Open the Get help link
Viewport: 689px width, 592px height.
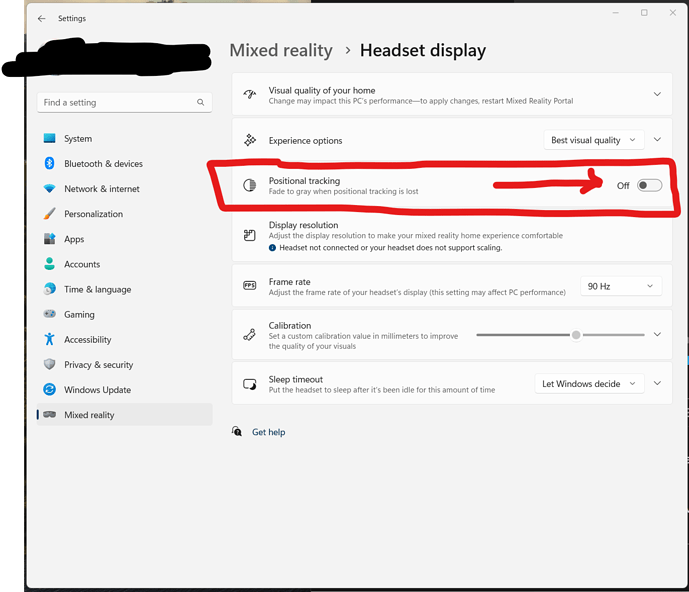pyautogui.click(x=268, y=432)
